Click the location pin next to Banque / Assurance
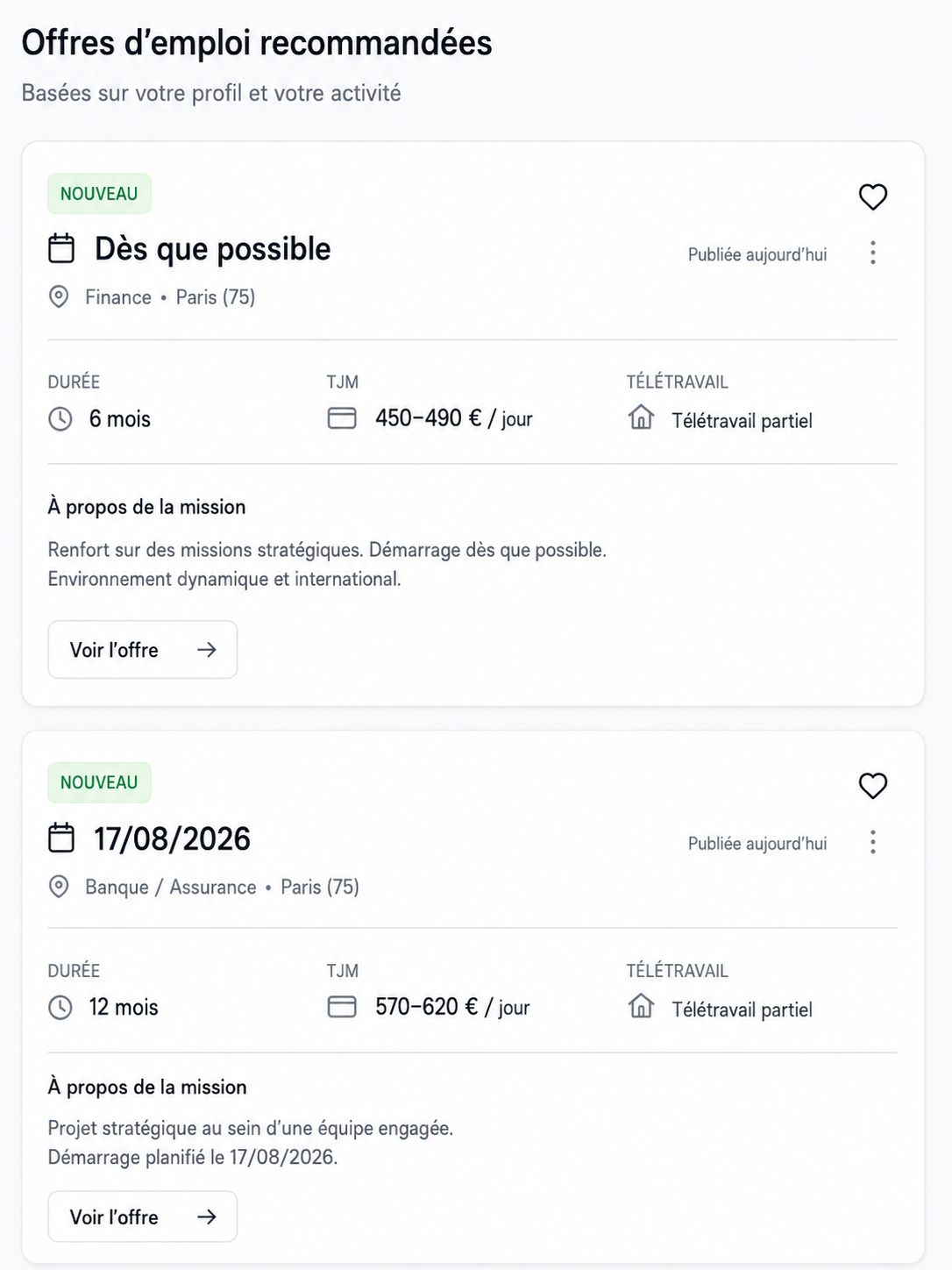The image size is (952, 1270). 59,886
